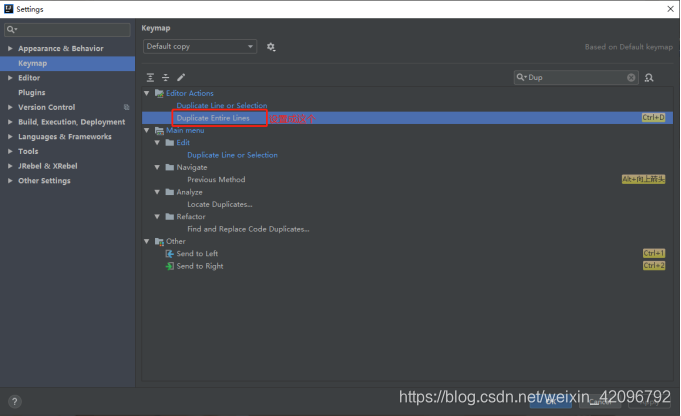The width and height of the screenshot is (681, 416).
Task: Open the Tools settings category
Action: point(28,151)
